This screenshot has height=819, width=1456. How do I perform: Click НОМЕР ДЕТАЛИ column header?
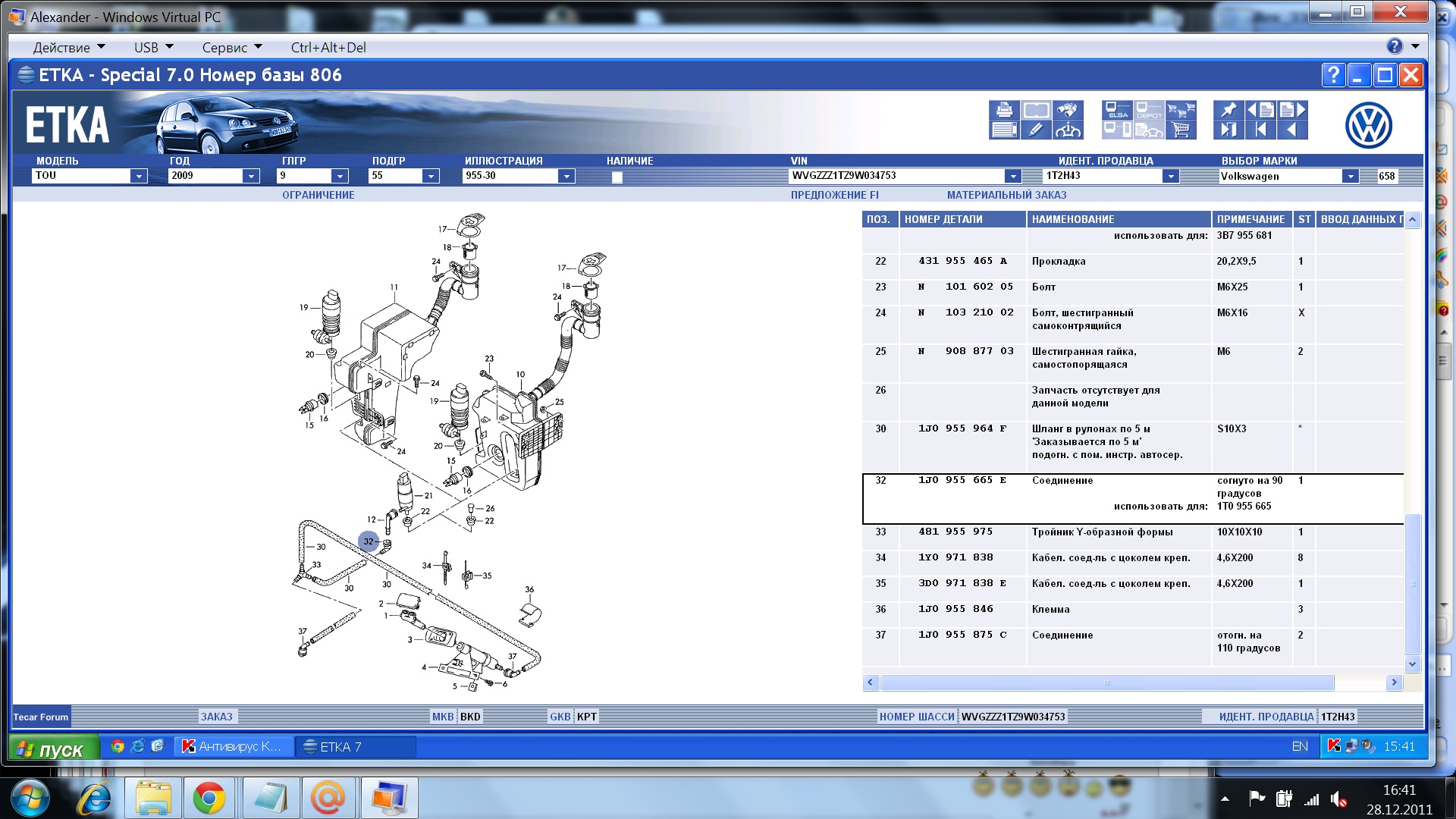(963, 219)
